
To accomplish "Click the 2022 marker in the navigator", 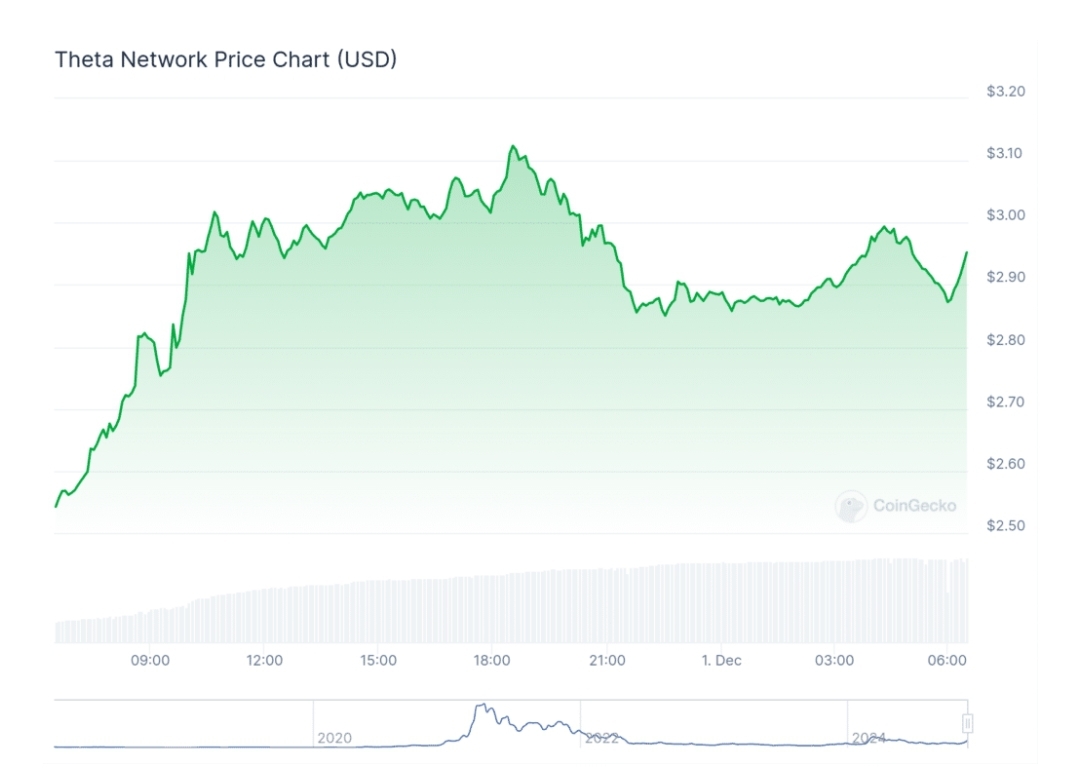I will [x=601, y=738].
